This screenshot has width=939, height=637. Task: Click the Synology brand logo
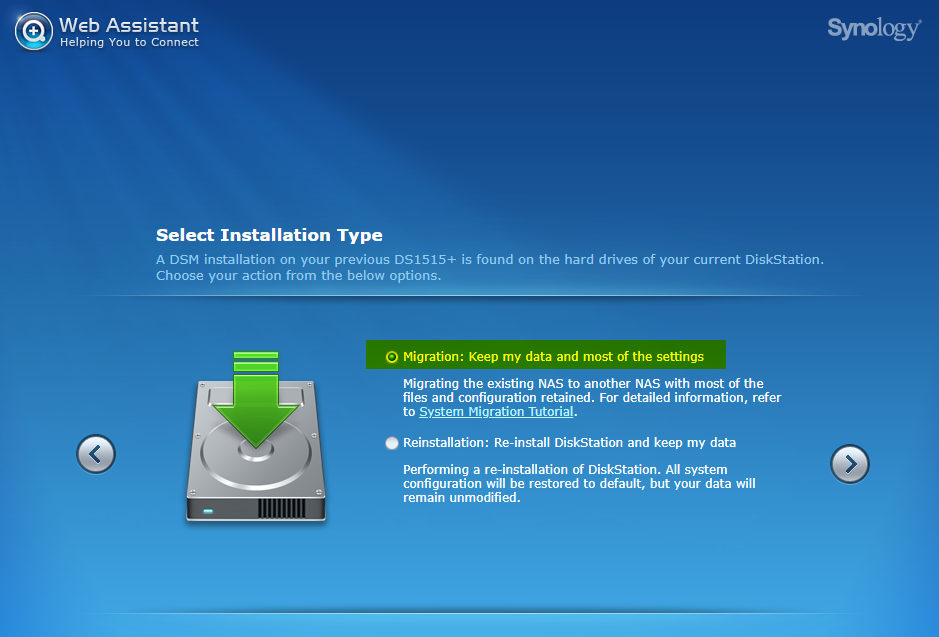coord(873,29)
